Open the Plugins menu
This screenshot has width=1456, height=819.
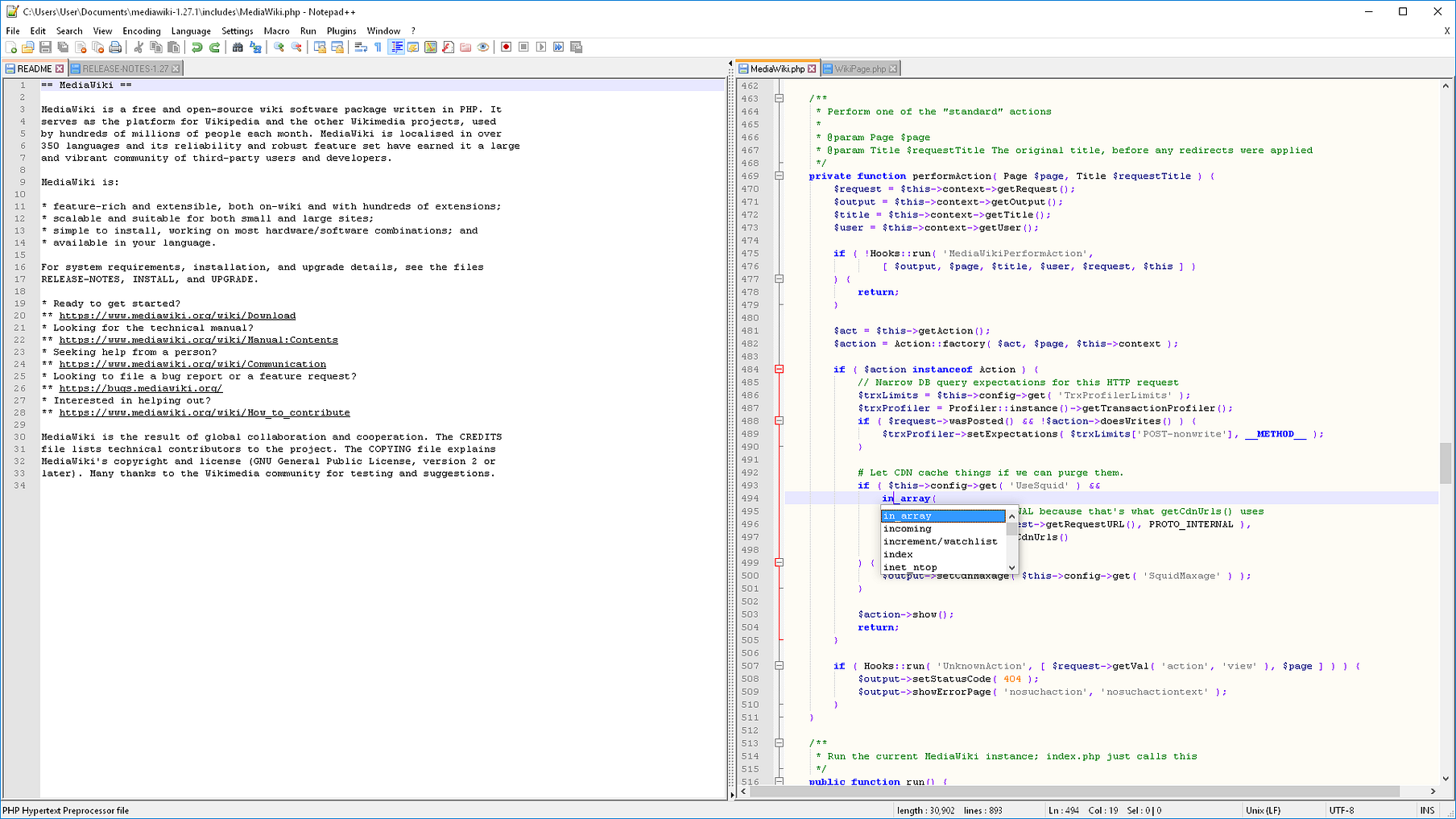[x=341, y=31]
